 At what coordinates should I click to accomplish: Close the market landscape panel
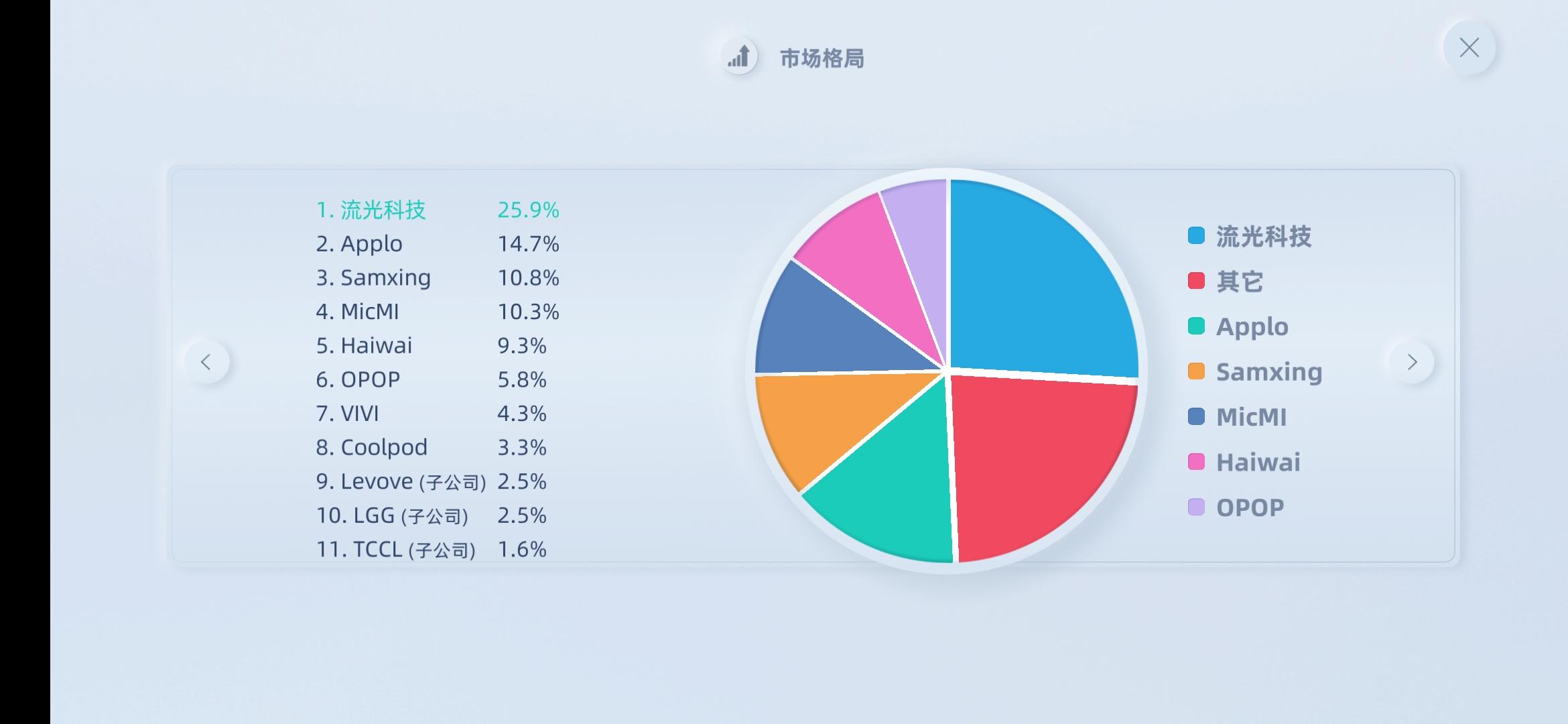pyautogui.click(x=1469, y=48)
